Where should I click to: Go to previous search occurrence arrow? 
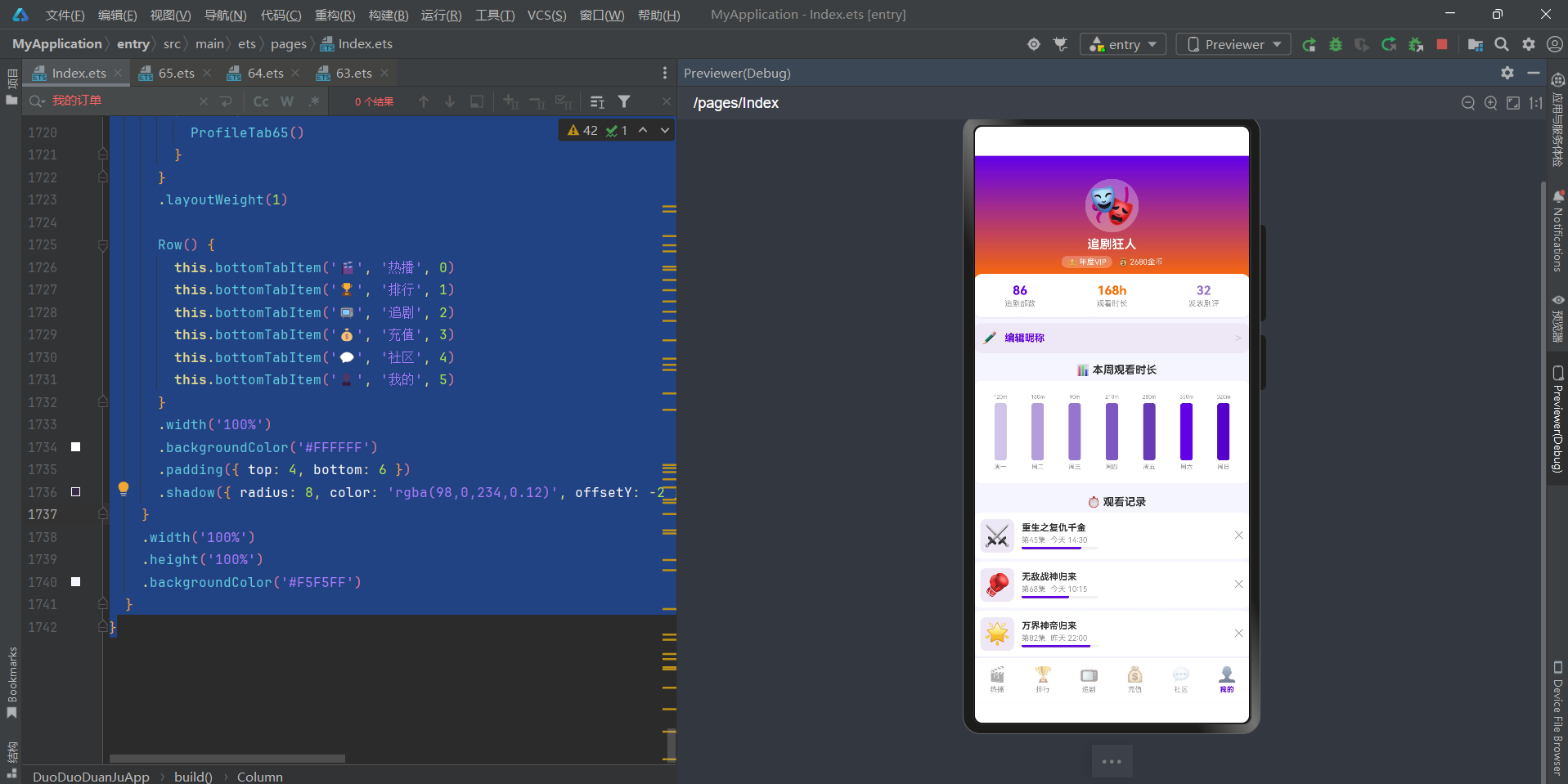point(424,101)
